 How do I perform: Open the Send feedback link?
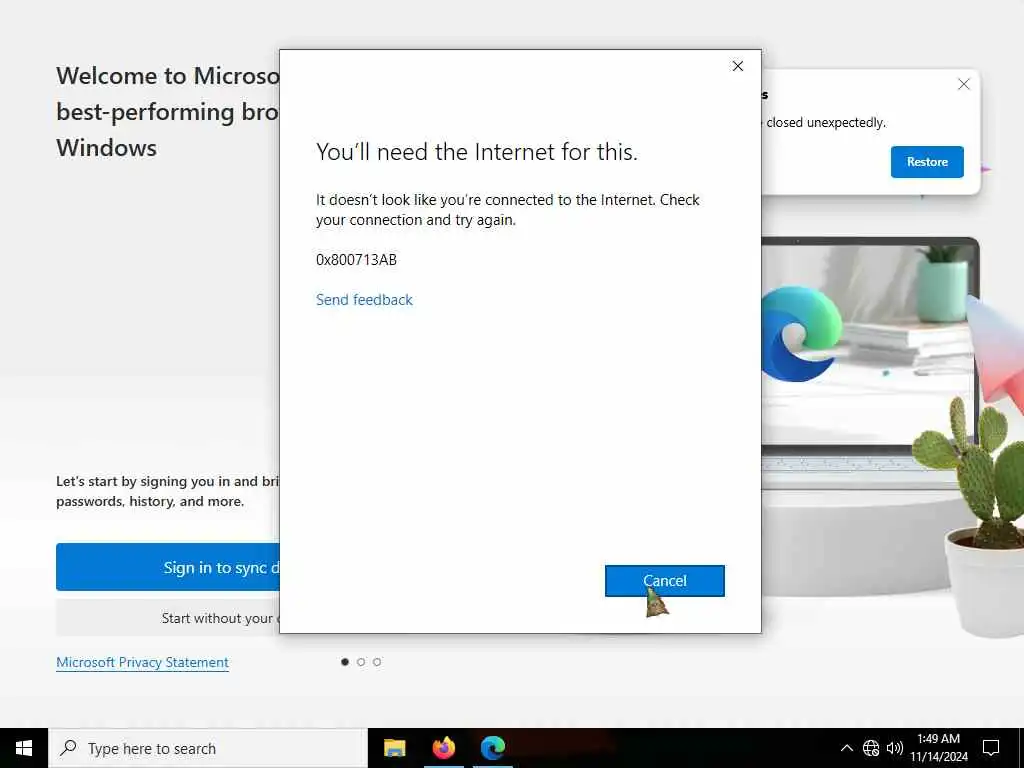pyautogui.click(x=364, y=300)
